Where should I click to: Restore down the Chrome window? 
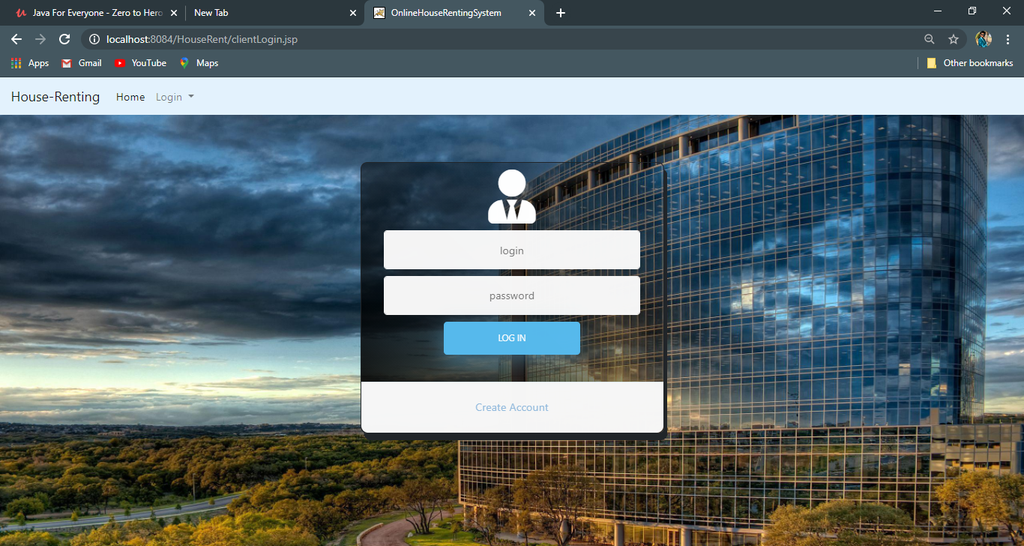pos(972,11)
